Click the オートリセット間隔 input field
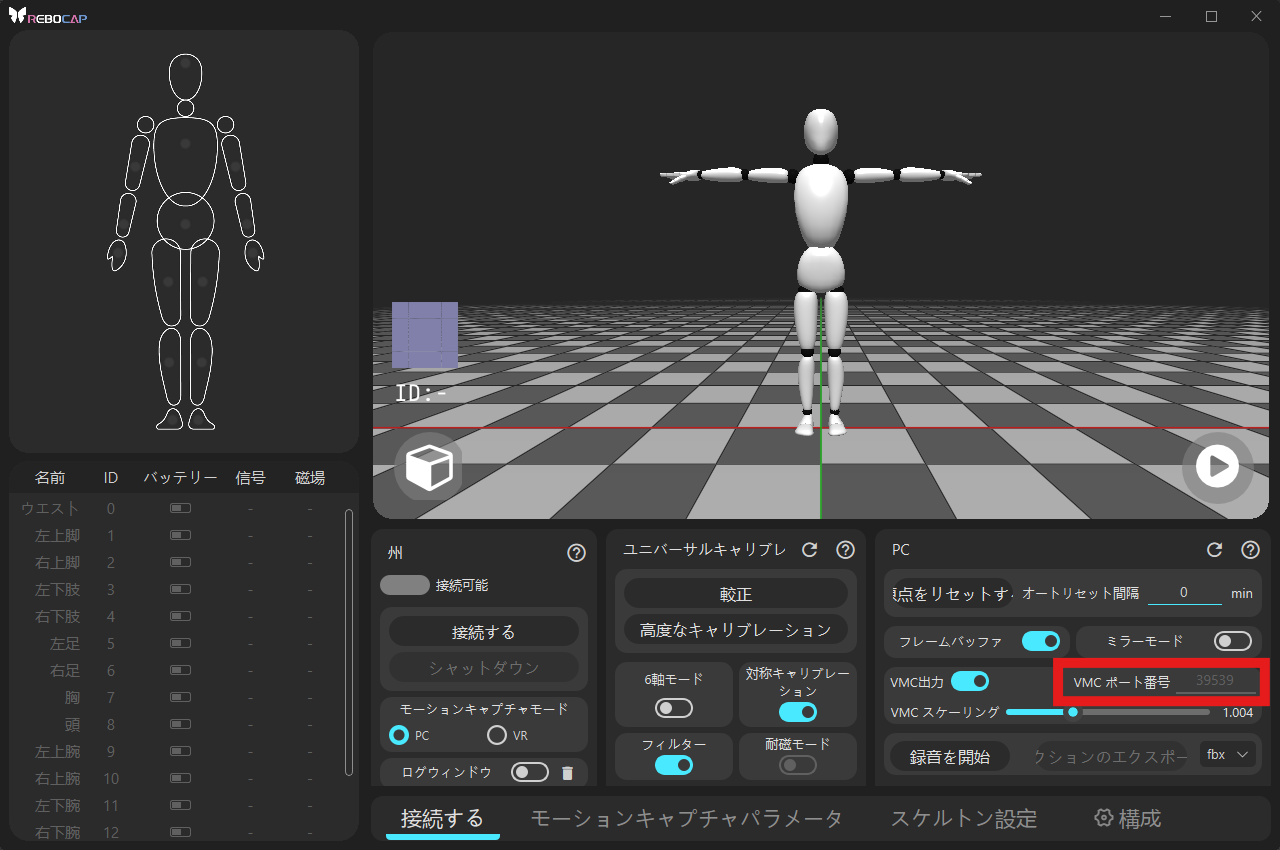 pyautogui.click(x=1184, y=592)
